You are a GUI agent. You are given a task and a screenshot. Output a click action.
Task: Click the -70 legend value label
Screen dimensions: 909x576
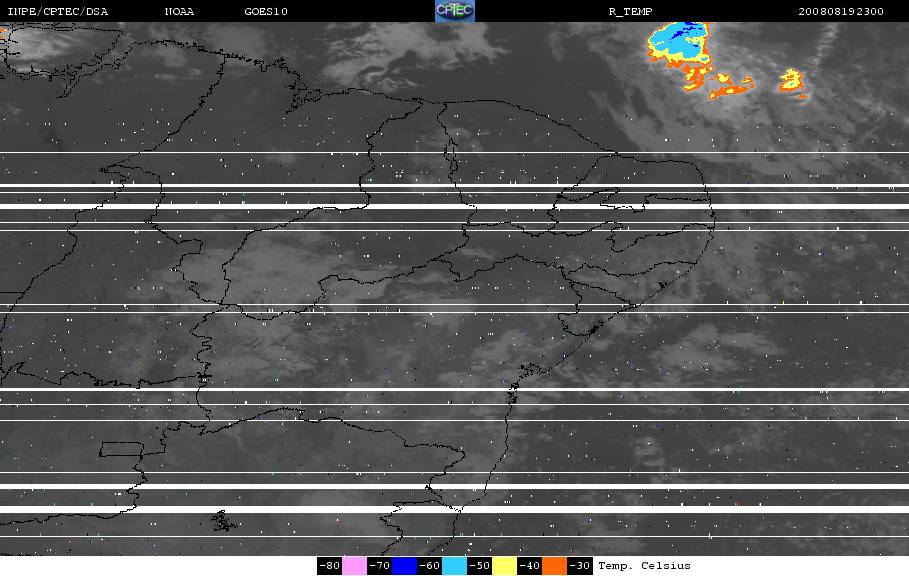coord(380,566)
